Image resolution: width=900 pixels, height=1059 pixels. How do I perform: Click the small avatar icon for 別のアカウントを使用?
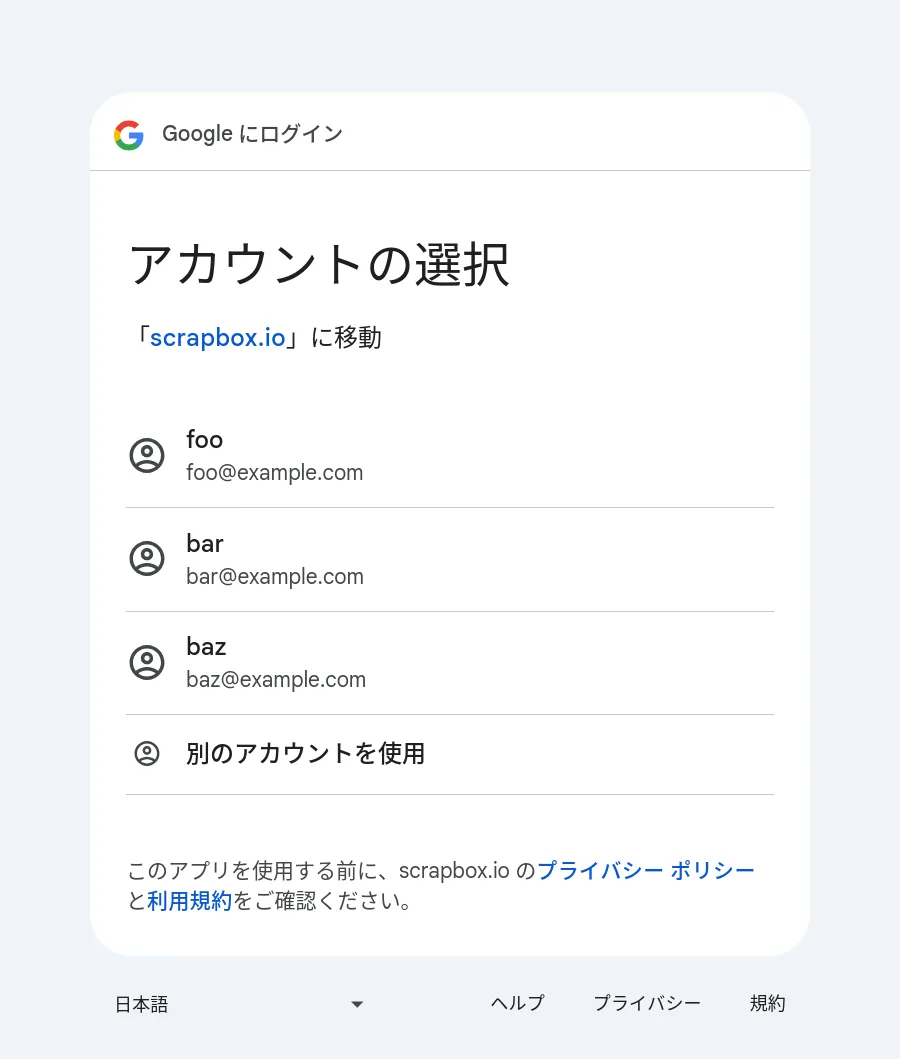pos(147,753)
